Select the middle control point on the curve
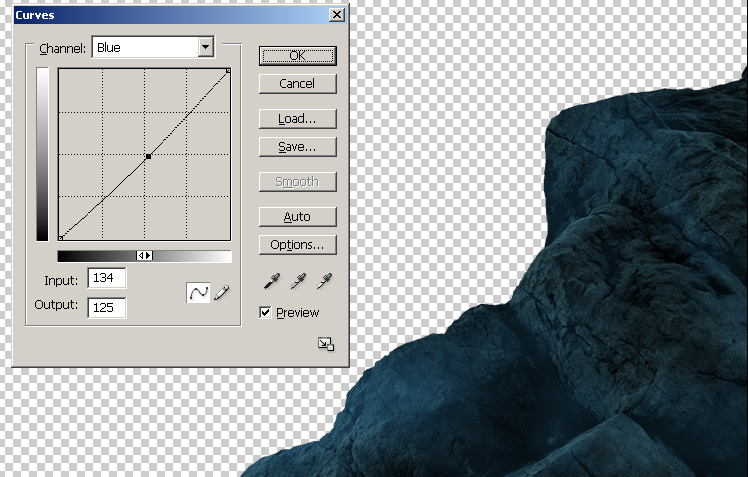 point(148,156)
